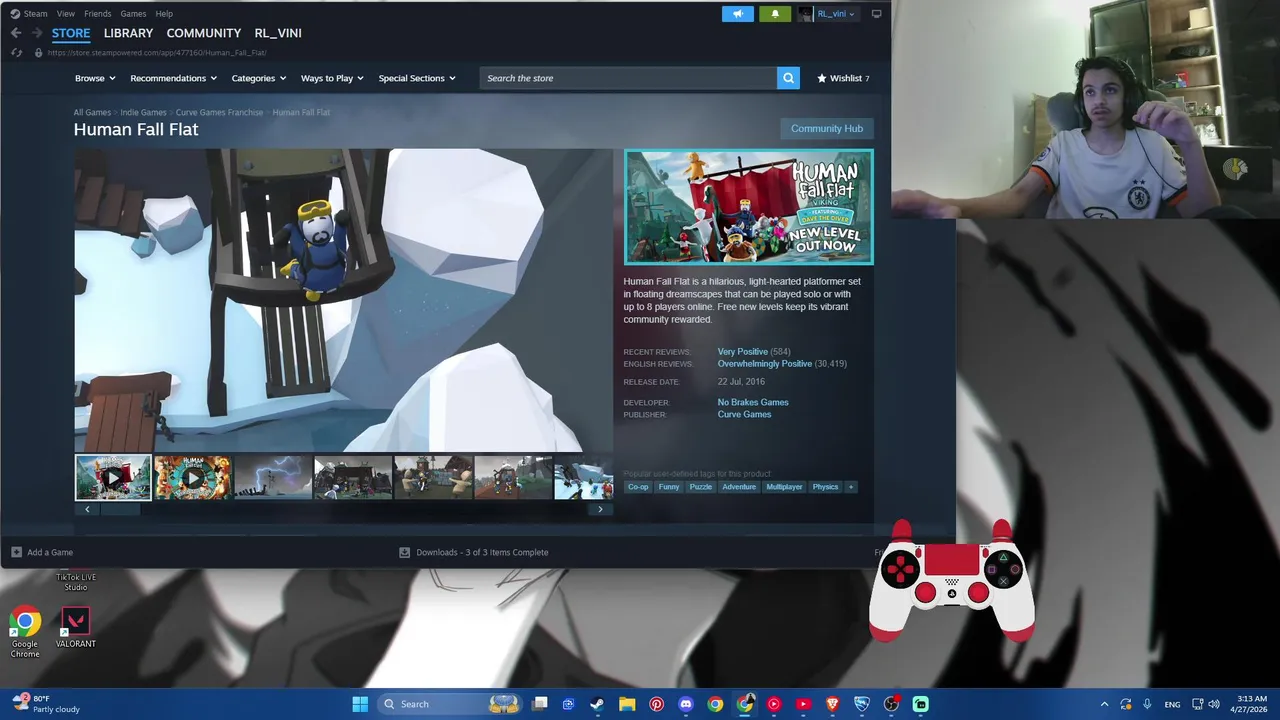Click the back navigation arrow
Image resolution: width=1280 pixels, height=720 pixels.
tap(16, 33)
